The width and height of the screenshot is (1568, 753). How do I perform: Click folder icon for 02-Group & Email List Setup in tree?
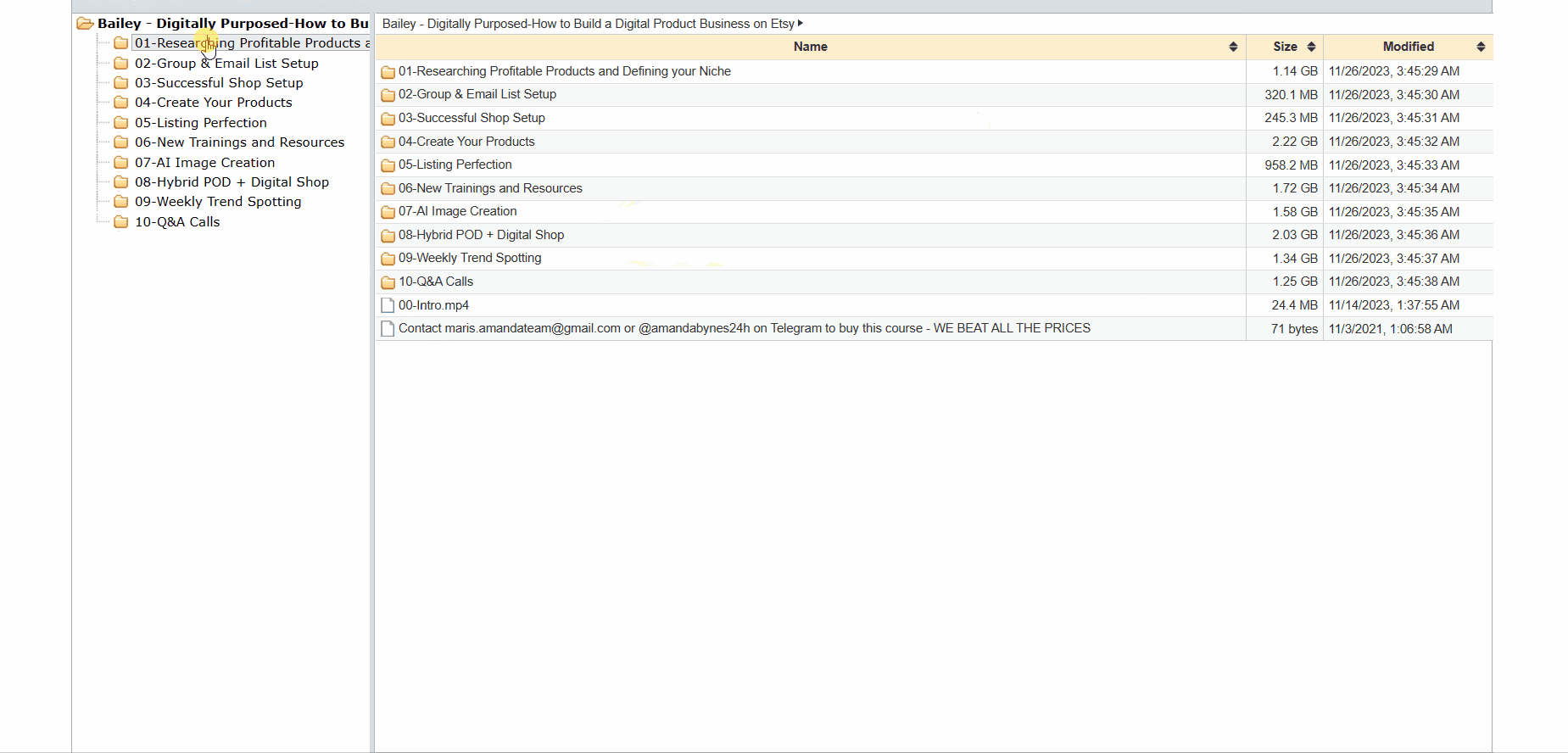coord(121,63)
